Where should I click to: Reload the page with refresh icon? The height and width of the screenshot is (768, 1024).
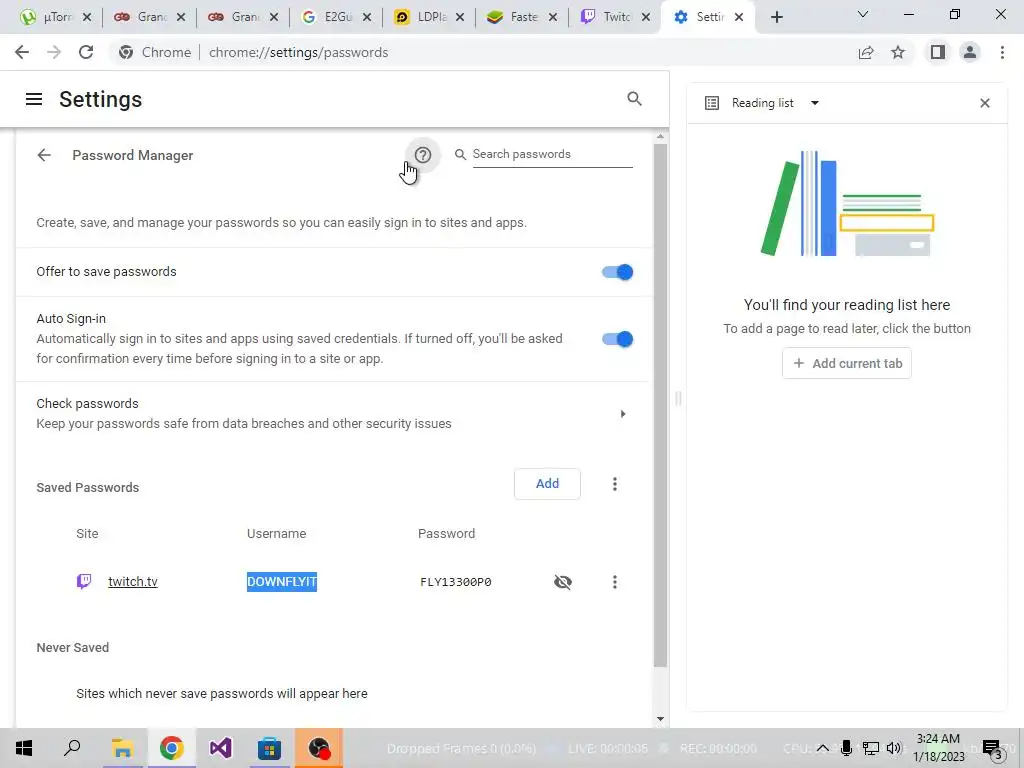pos(86,52)
